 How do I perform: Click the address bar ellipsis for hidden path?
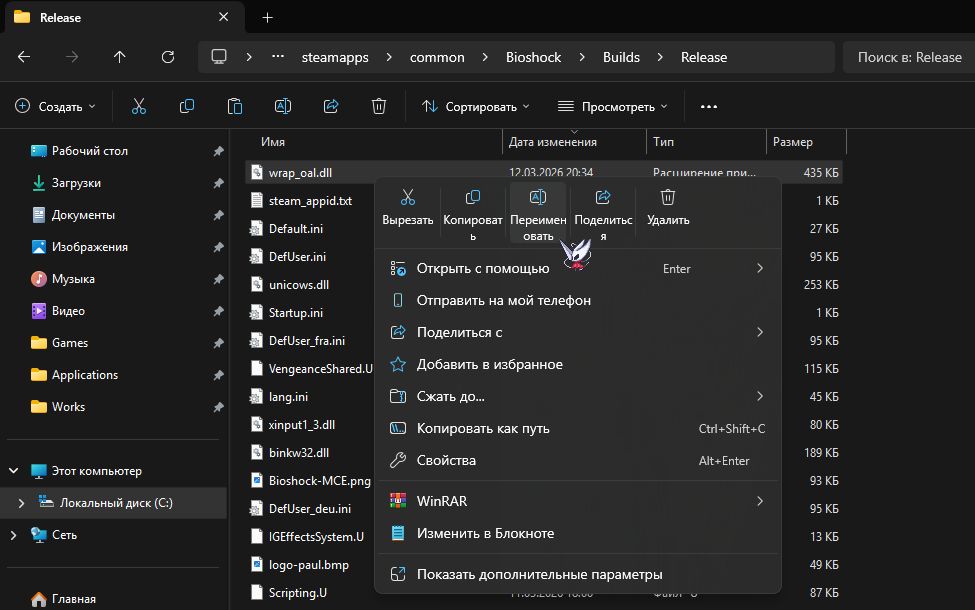(x=278, y=57)
